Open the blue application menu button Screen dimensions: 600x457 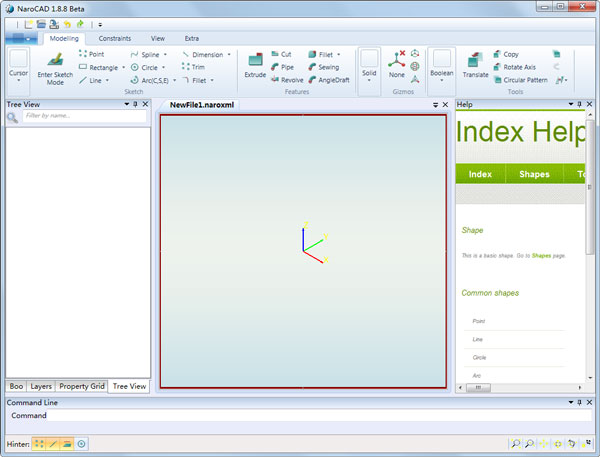[x=21, y=39]
